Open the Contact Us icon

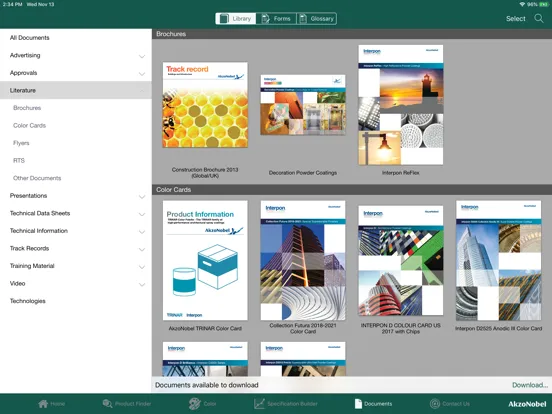click(435, 403)
